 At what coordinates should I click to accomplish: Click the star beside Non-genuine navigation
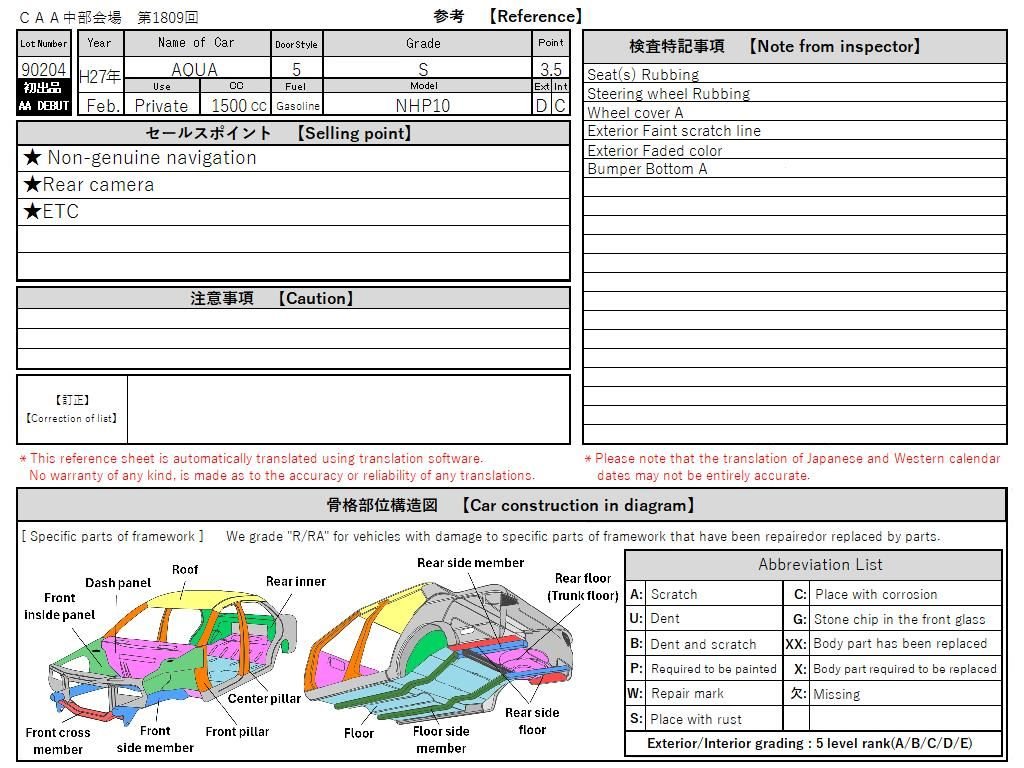[x=33, y=158]
